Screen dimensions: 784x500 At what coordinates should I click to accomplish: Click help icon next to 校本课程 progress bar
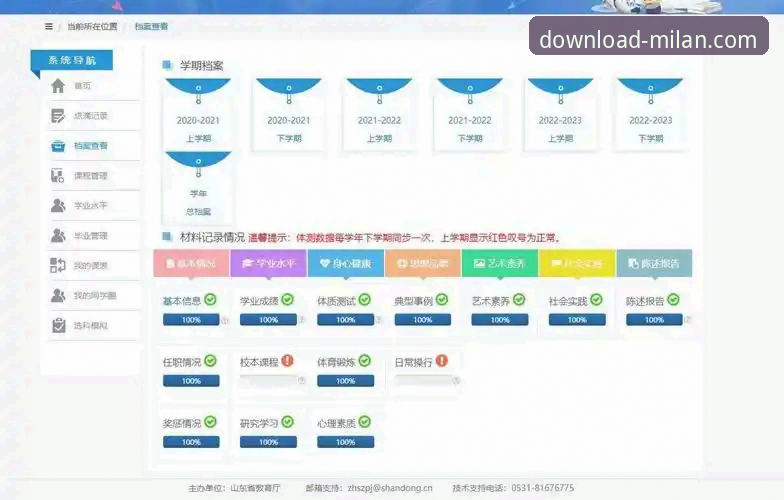302,380
